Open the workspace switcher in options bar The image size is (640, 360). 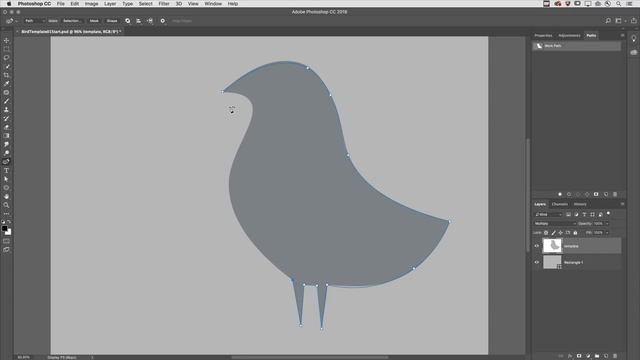click(x=619, y=21)
